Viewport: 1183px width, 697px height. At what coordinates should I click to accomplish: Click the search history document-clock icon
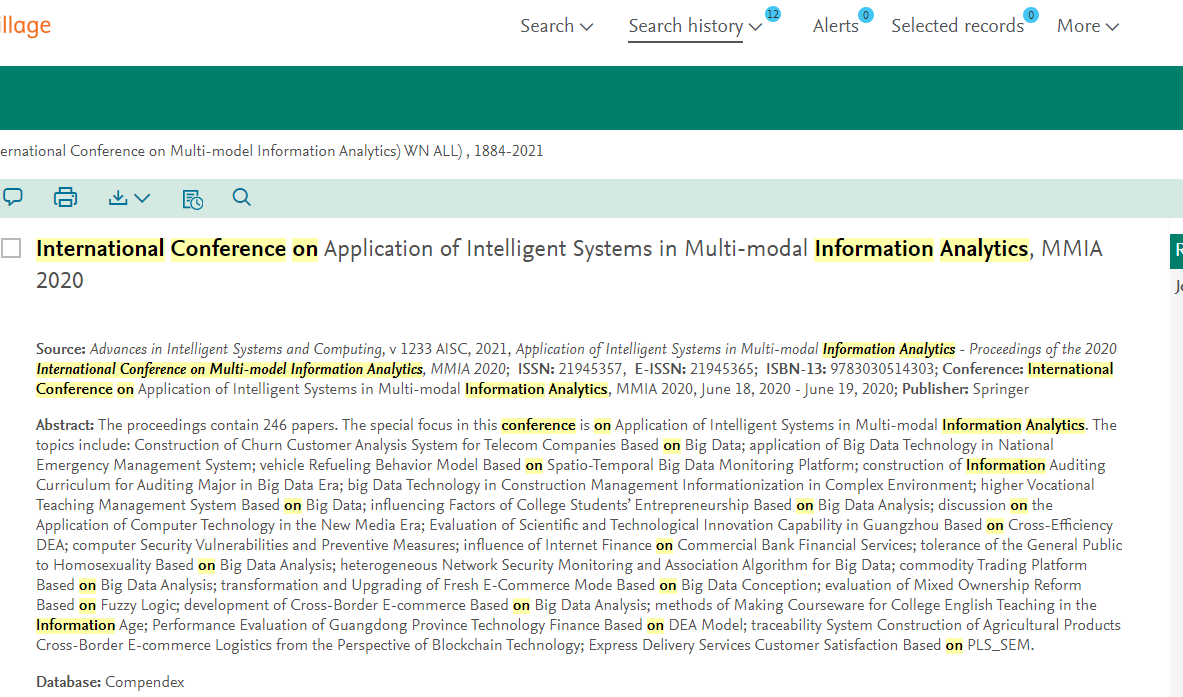tap(192, 199)
